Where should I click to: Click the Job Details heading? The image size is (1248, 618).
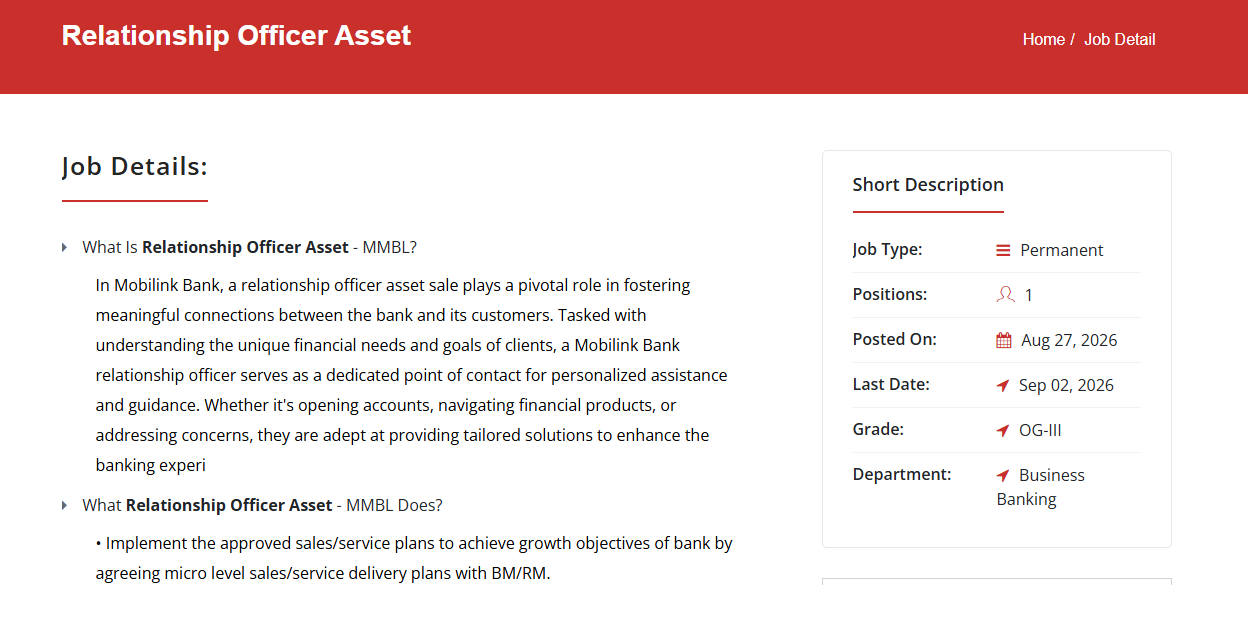[x=135, y=166]
